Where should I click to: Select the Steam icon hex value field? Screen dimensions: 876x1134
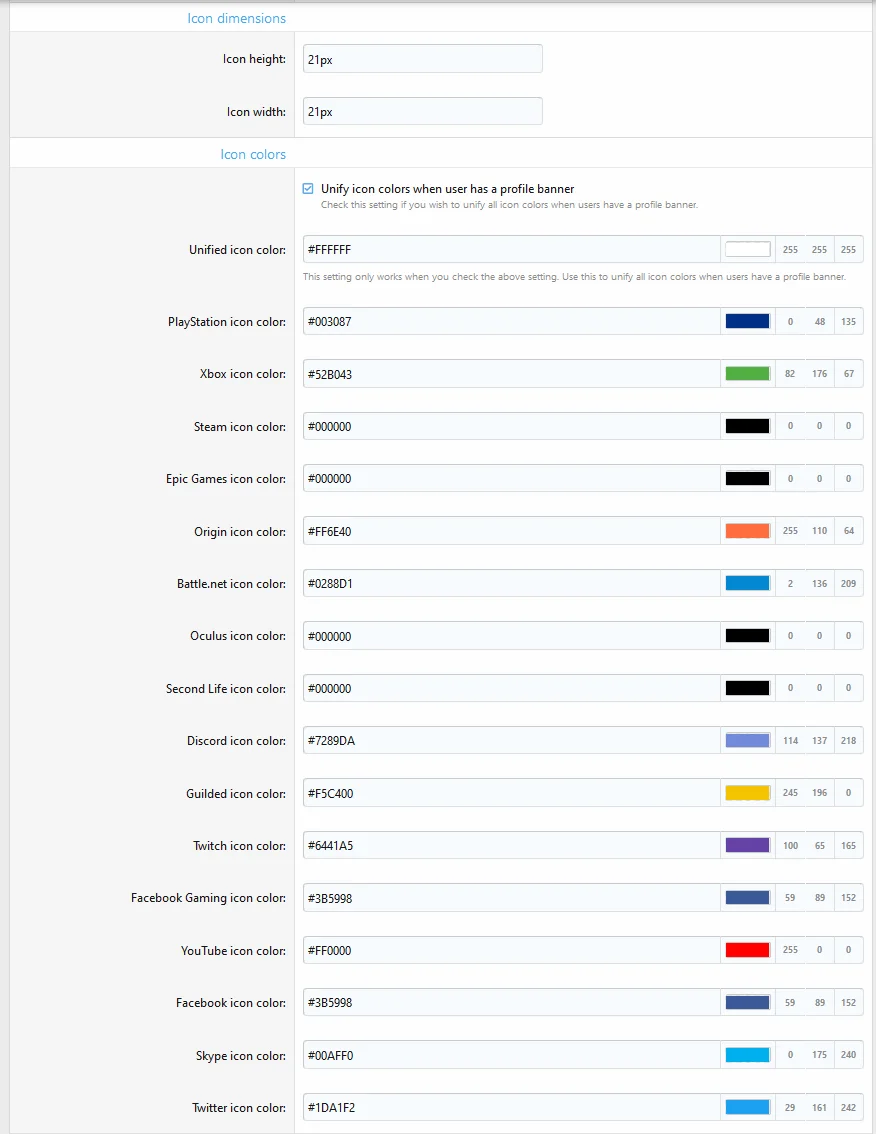pos(500,426)
